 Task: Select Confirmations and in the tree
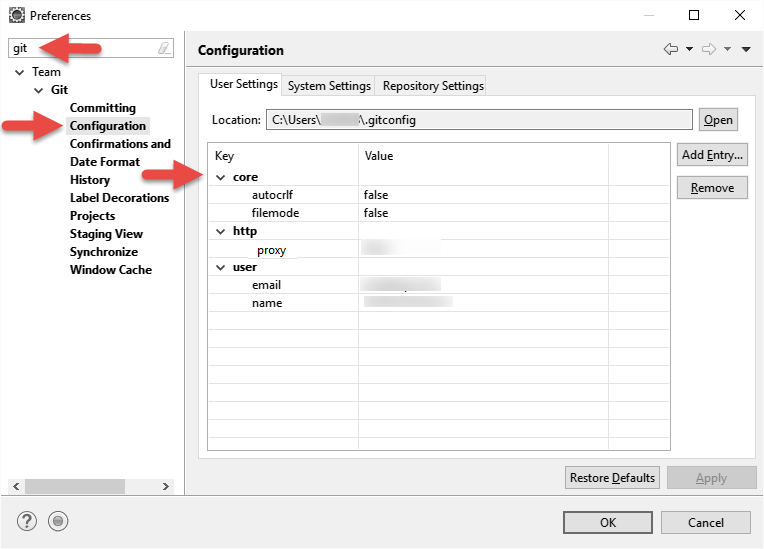[x=120, y=144]
